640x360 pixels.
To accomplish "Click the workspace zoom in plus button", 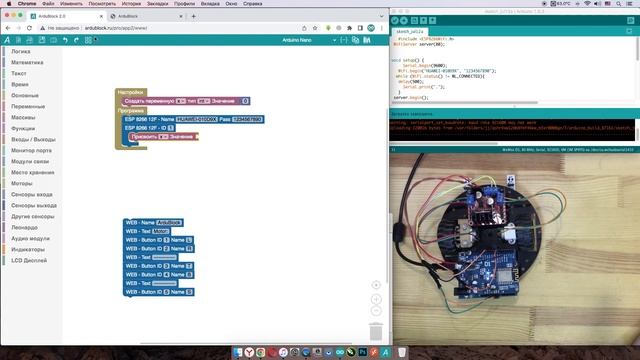I will coord(376,299).
